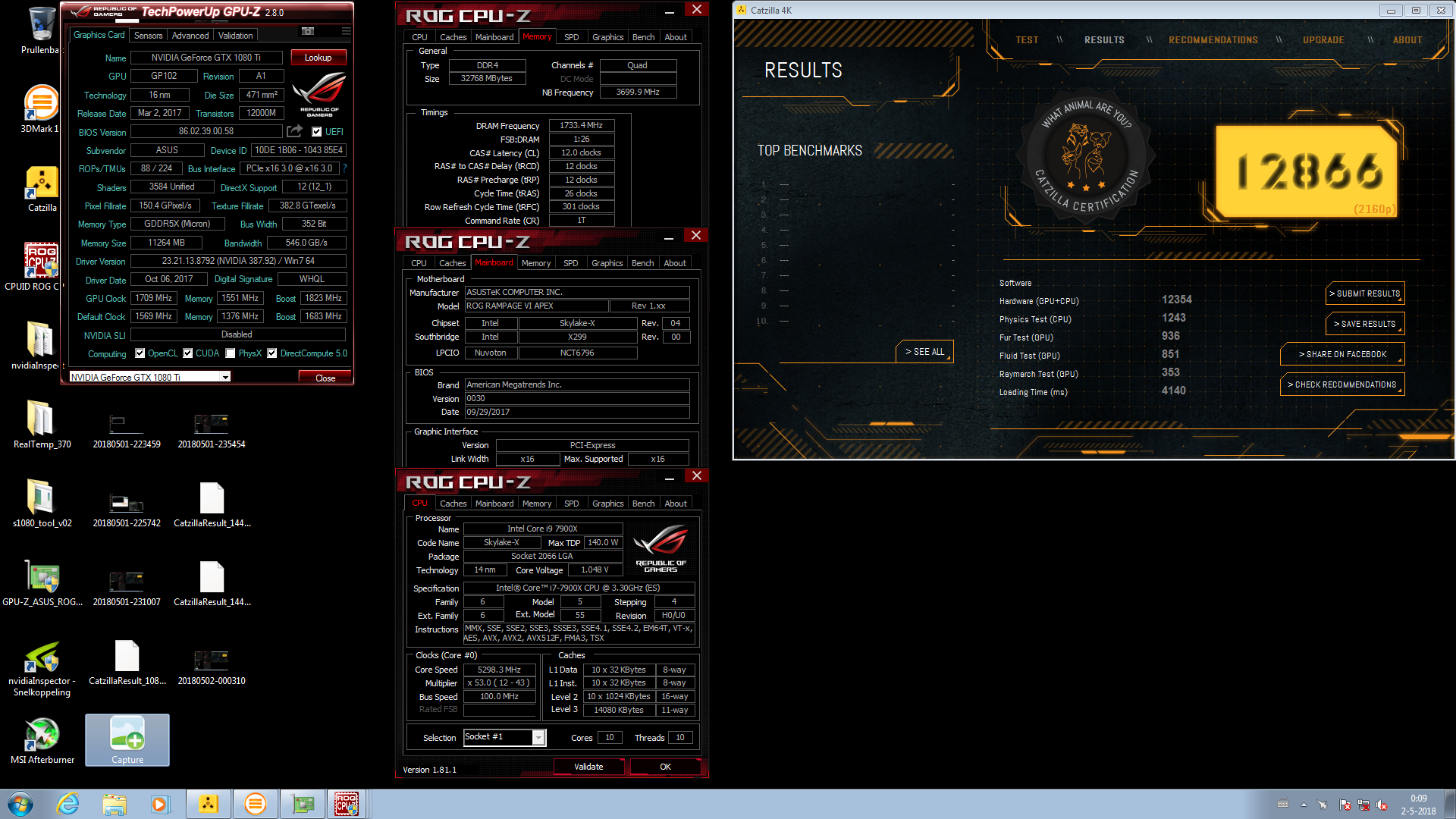Switch to Sensors tab in GPU-Z
This screenshot has width=1456, height=819.
tap(148, 36)
